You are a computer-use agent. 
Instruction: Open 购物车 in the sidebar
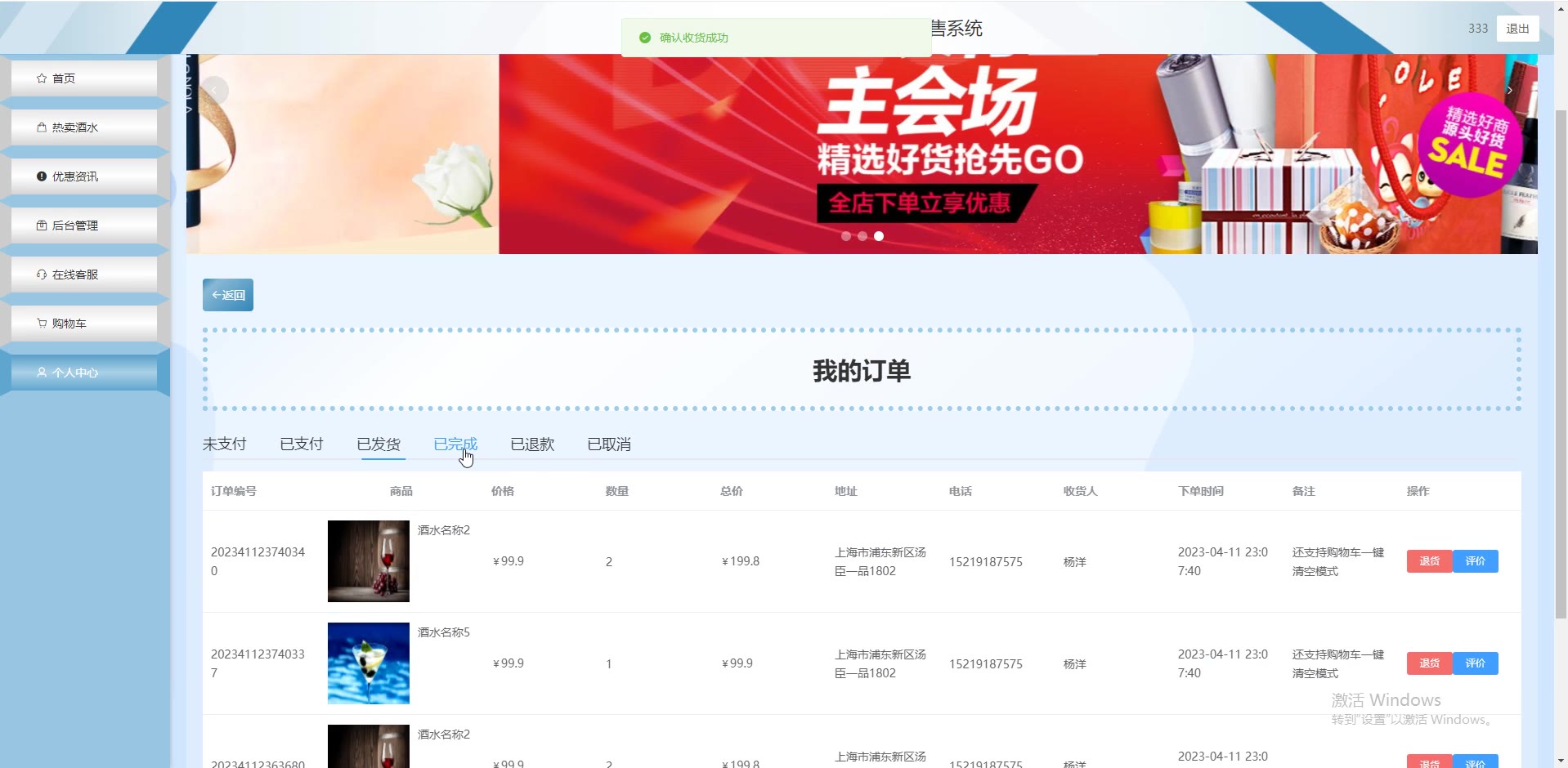(84, 324)
